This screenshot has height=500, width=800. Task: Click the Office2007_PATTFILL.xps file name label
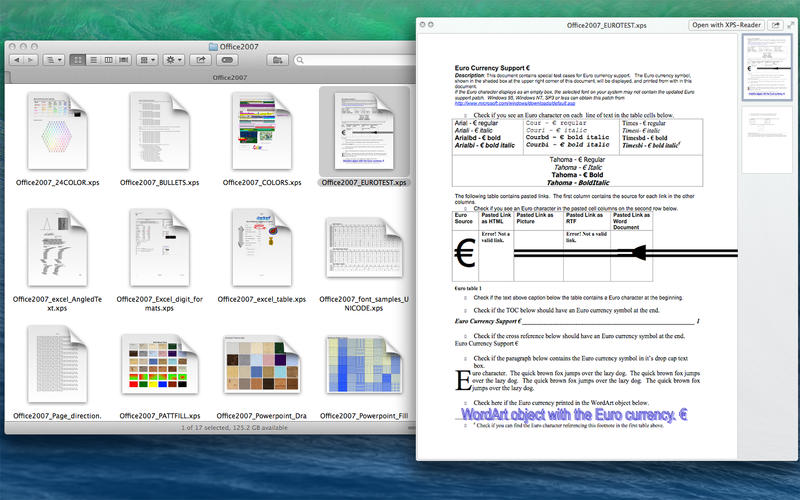[160, 416]
